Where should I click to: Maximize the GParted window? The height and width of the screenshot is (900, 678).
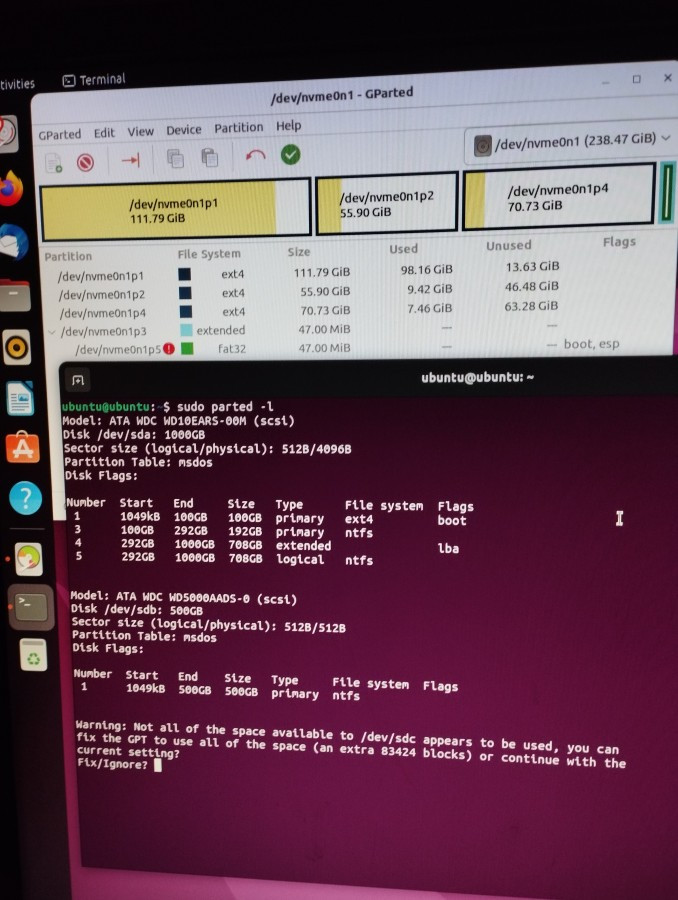tap(636, 79)
